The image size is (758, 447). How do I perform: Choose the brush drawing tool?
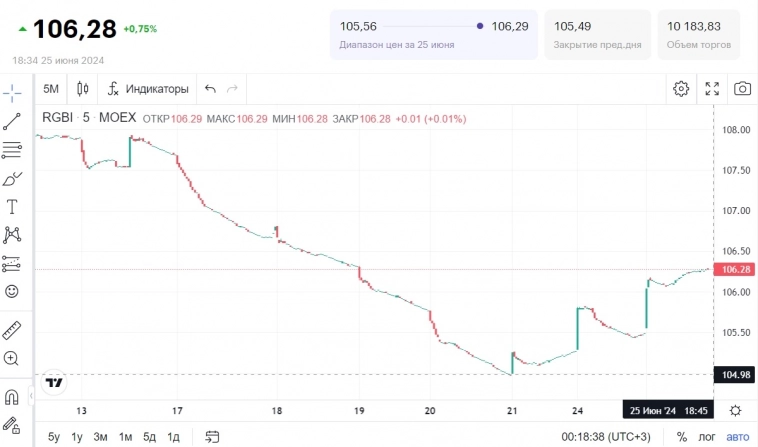[12, 179]
